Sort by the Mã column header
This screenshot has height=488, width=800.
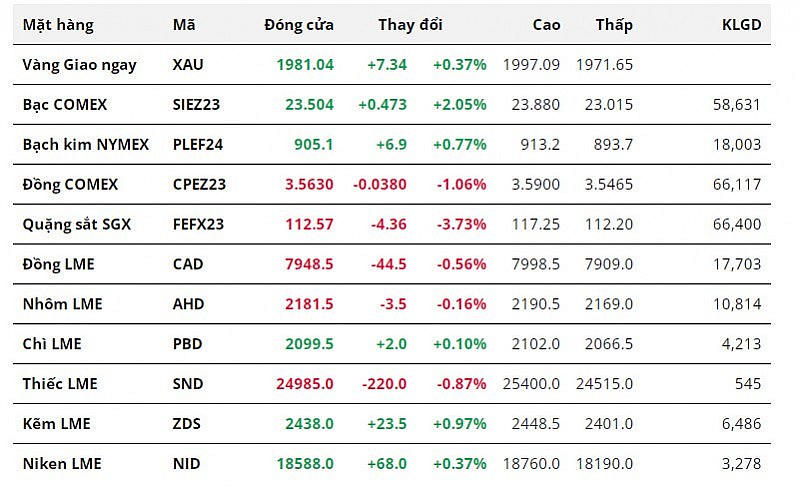184,25
